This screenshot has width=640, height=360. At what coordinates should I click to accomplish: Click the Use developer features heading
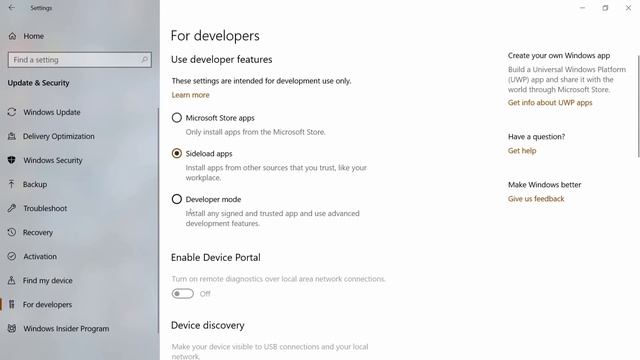click(222, 60)
